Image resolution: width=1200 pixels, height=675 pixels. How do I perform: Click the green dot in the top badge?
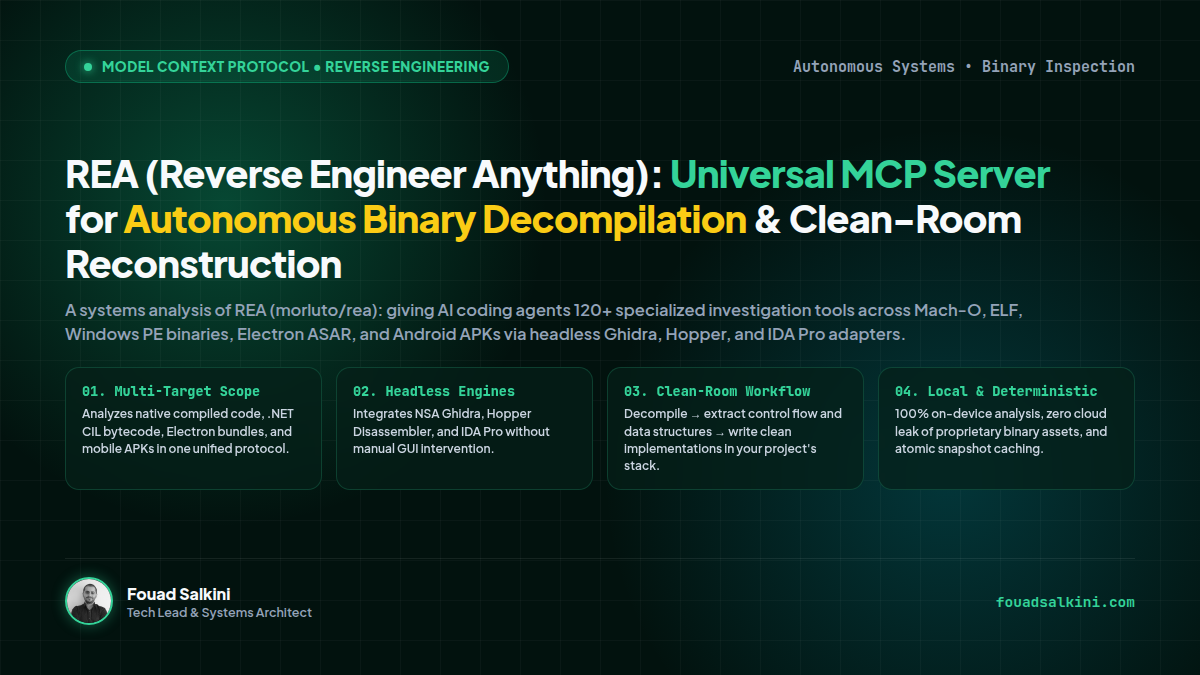[x=88, y=67]
